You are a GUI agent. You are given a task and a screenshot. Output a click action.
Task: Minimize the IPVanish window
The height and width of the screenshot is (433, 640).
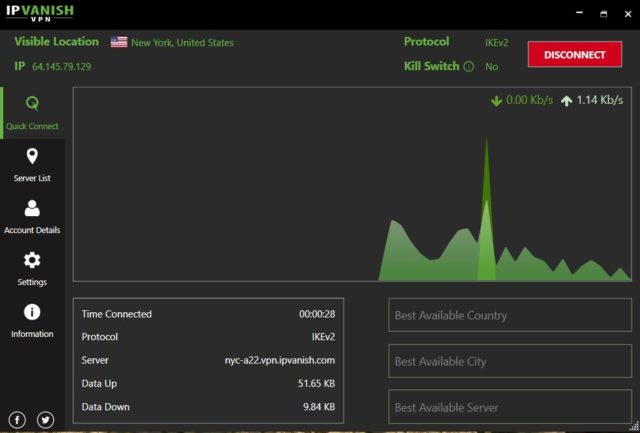coord(579,13)
